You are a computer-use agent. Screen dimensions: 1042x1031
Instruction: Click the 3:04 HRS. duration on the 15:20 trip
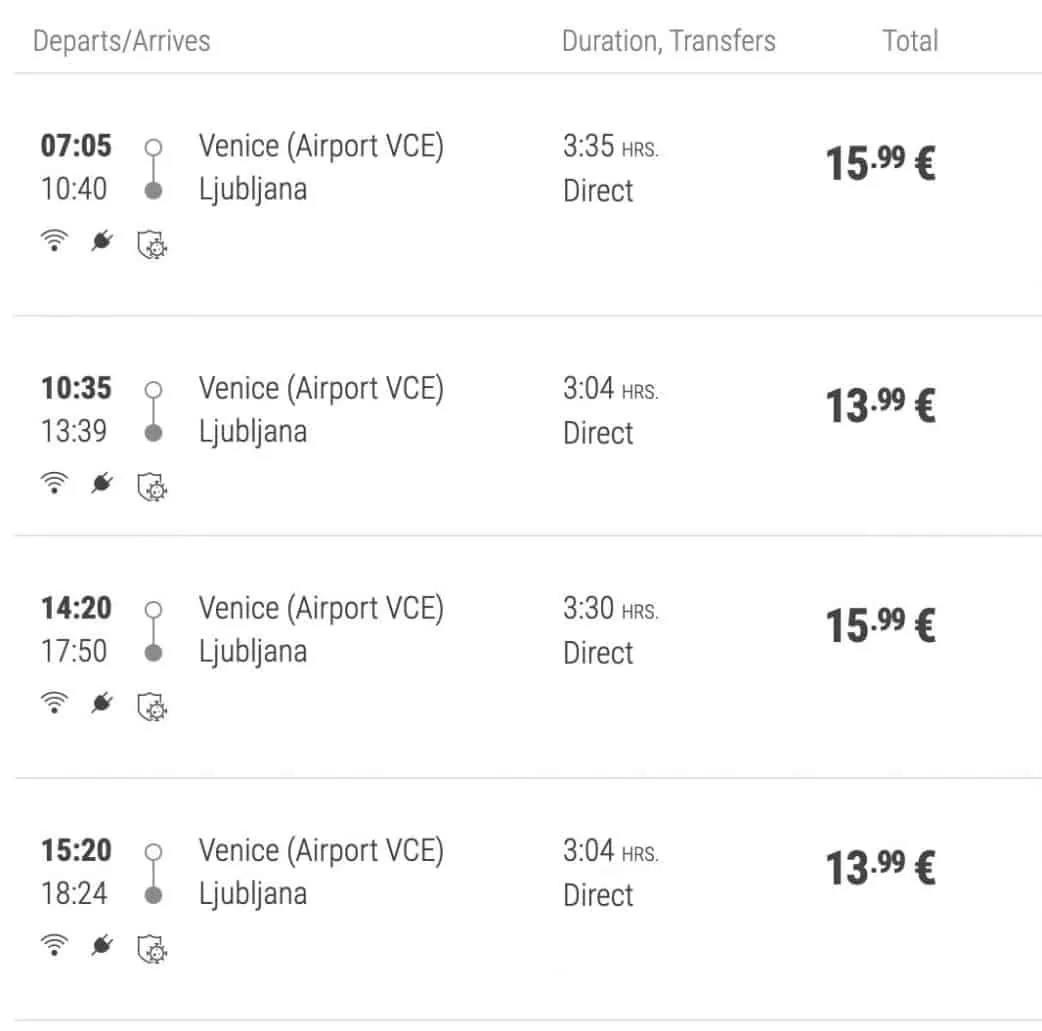pos(610,851)
